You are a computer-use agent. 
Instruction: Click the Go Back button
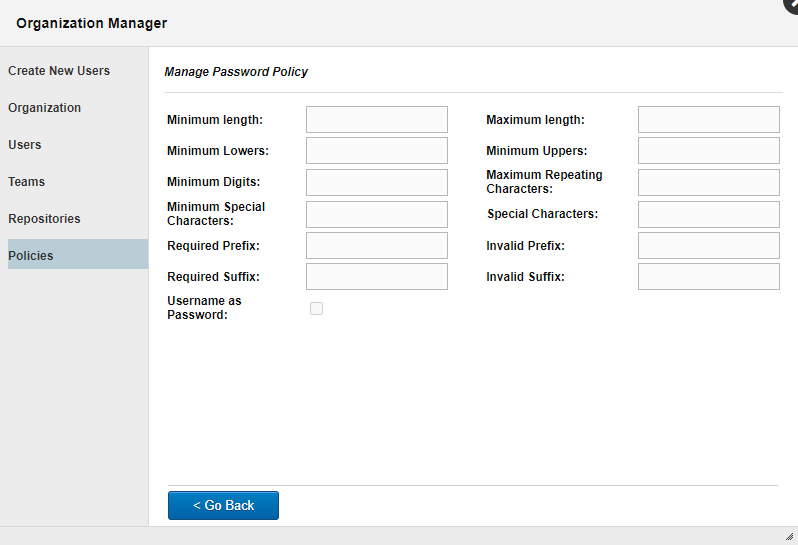pyautogui.click(x=223, y=505)
